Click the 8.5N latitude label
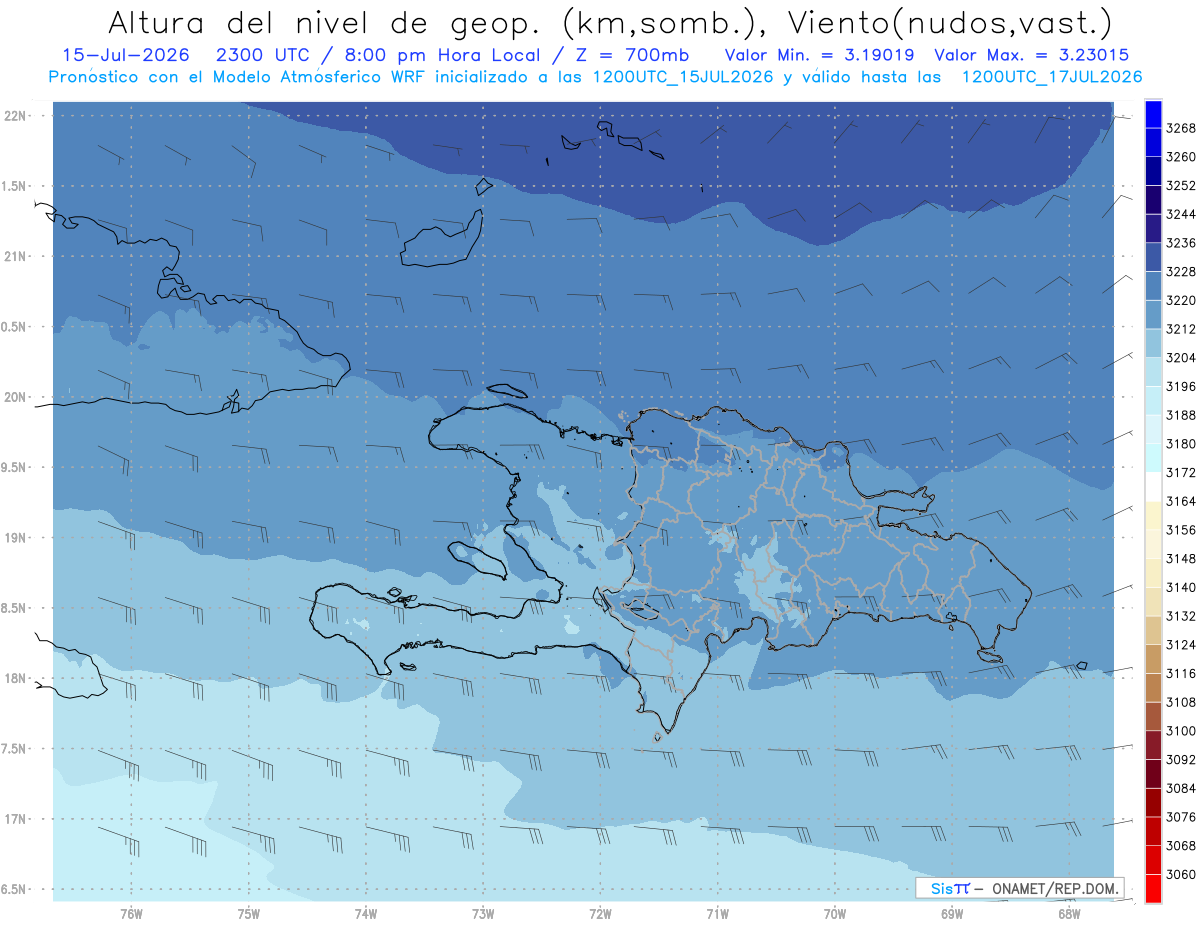This screenshot has width=1200, height=927. [x=15, y=608]
